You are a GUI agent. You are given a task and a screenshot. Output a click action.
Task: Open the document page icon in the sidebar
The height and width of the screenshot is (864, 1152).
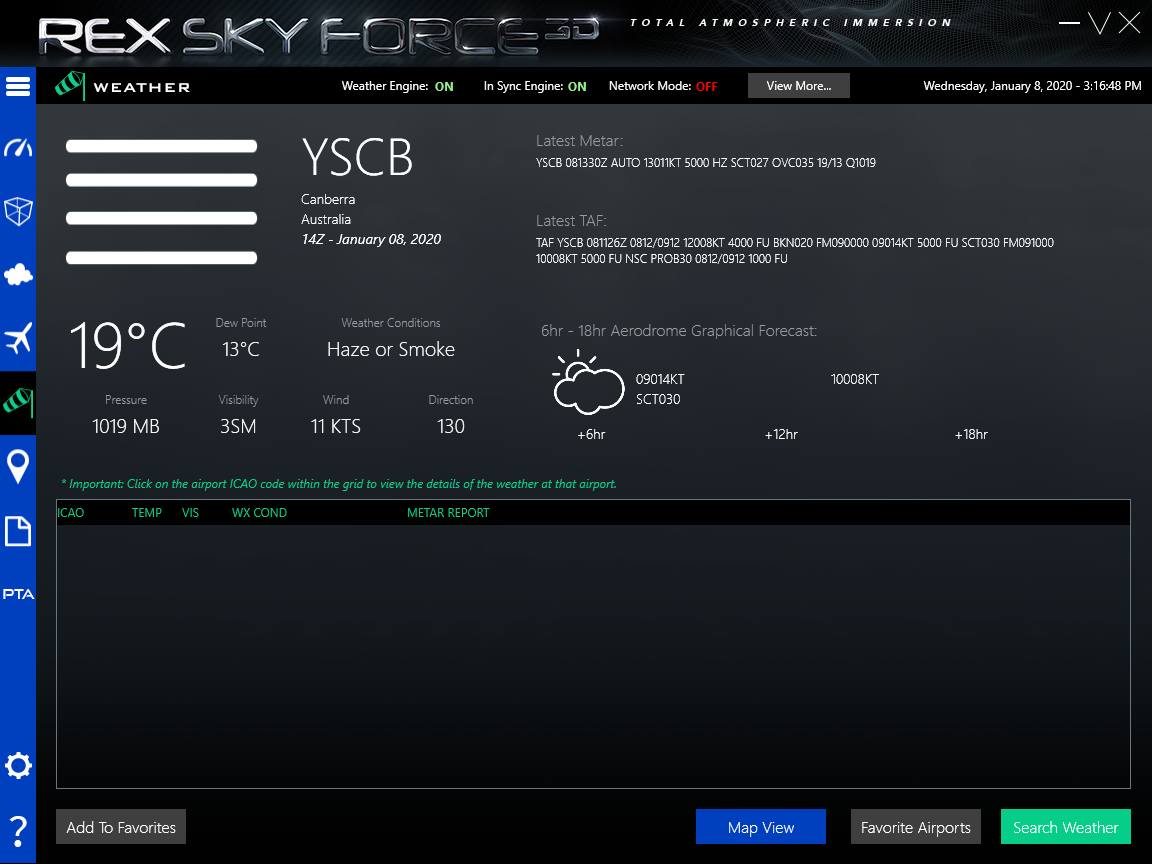point(18,530)
